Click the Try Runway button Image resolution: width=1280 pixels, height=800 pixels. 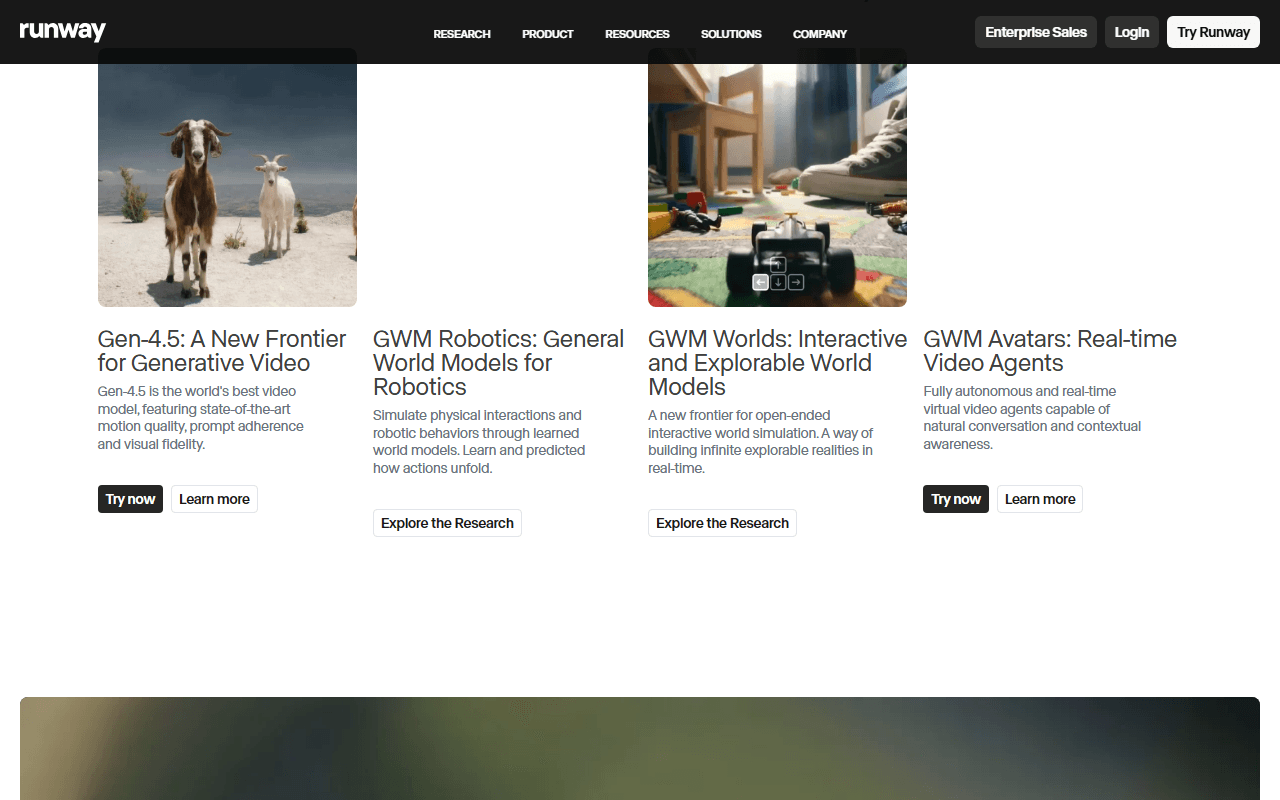point(1213,32)
